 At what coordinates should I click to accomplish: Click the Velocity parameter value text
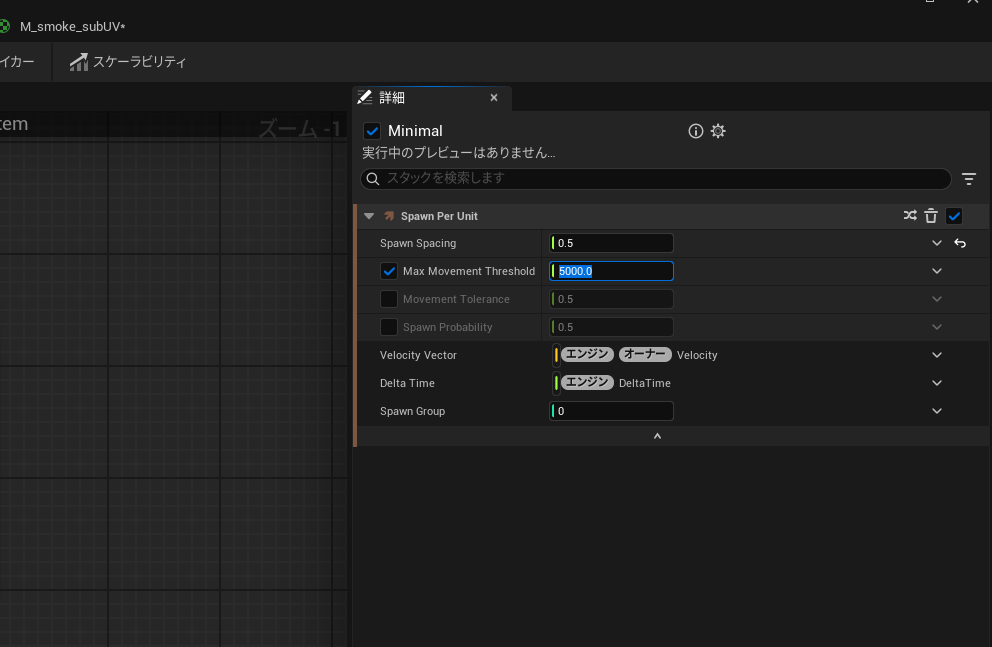(x=697, y=355)
